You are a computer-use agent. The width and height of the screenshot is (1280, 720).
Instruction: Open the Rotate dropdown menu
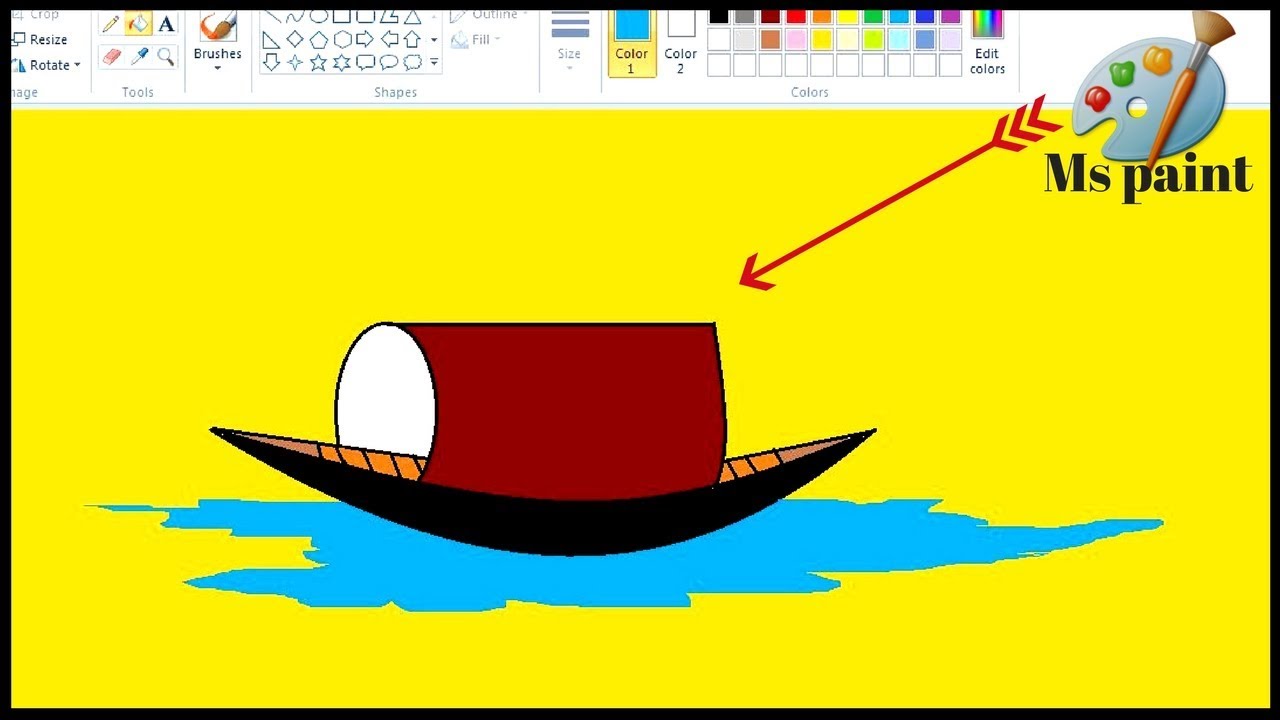pos(48,65)
